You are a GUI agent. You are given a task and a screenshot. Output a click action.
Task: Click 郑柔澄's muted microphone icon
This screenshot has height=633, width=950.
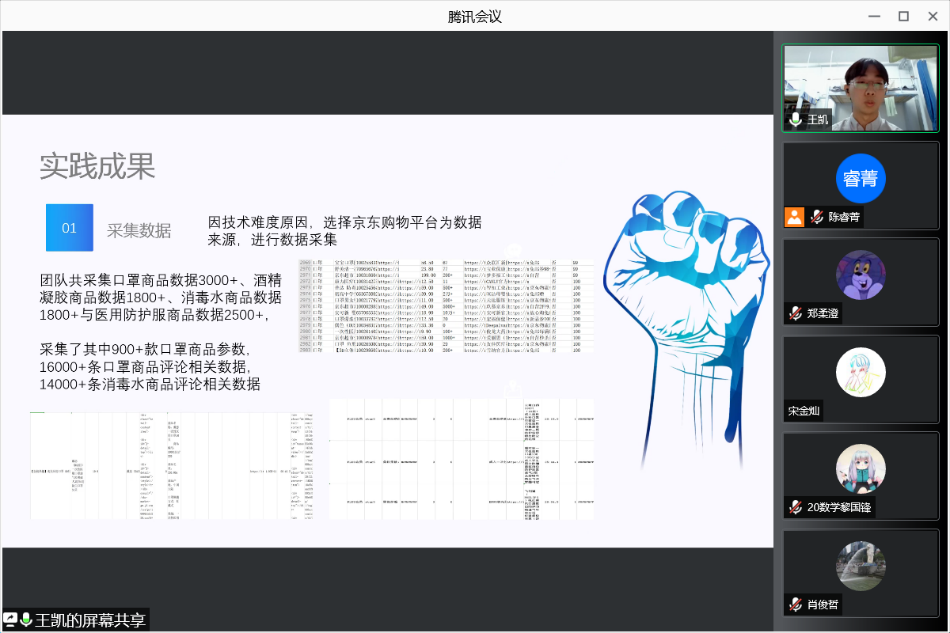click(796, 314)
